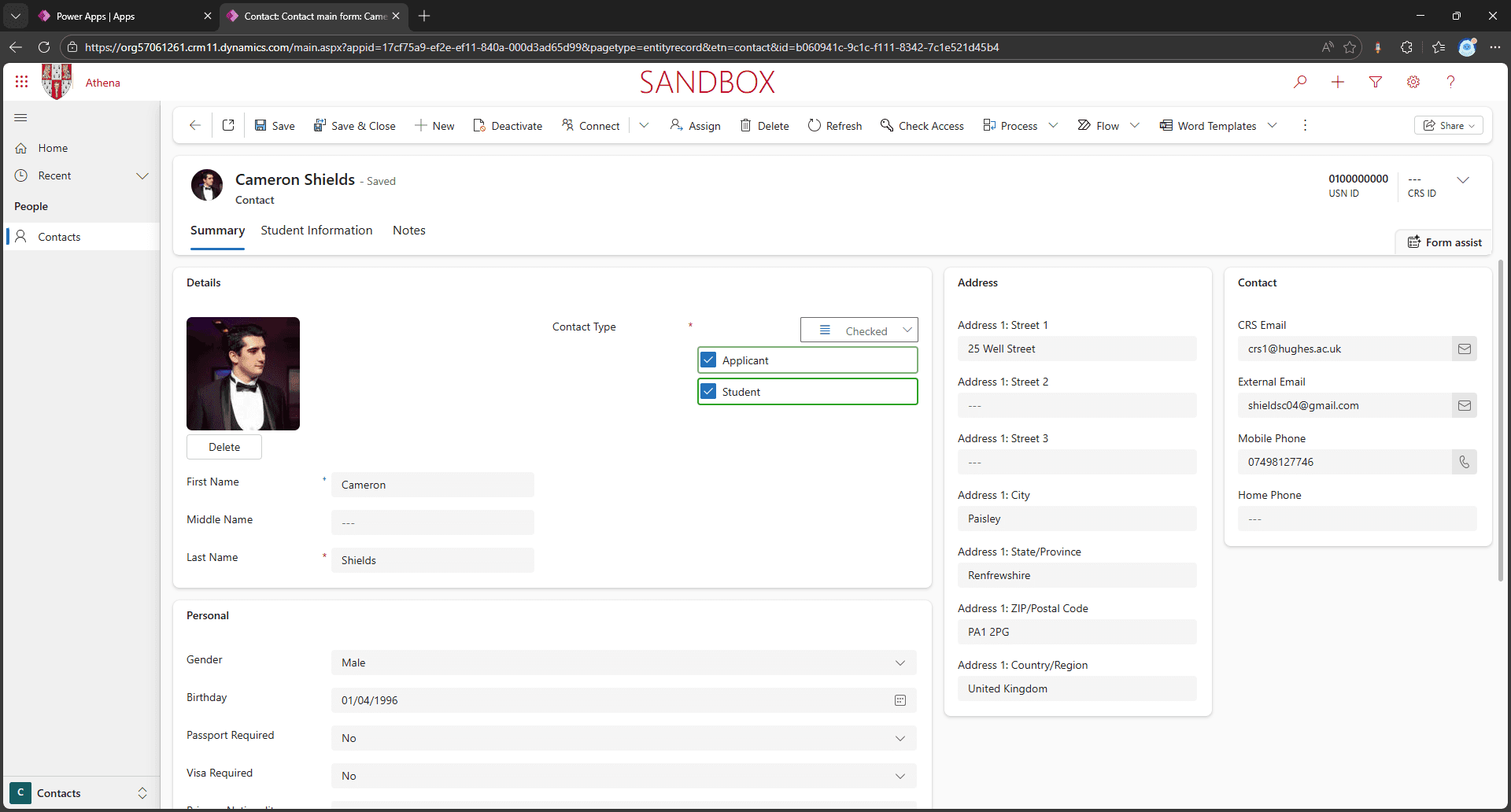Uncheck the Student checkbox
Viewport: 1511px width, 812px height.
(708, 392)
